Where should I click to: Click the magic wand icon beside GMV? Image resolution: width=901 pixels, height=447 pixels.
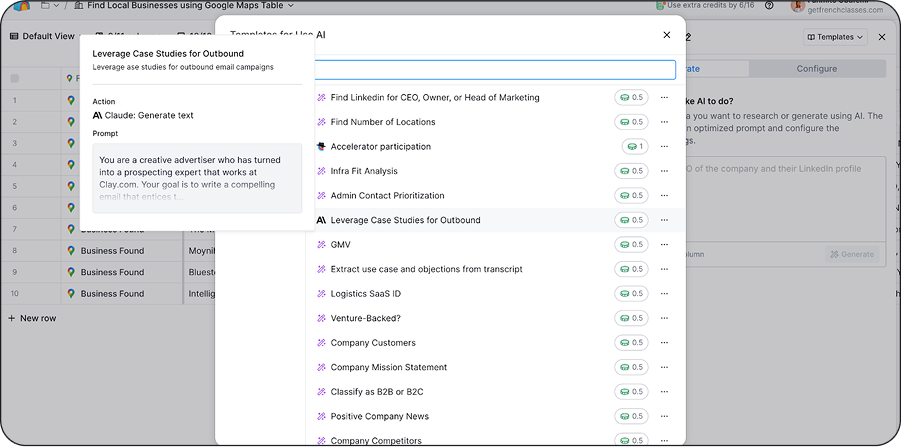321,245
